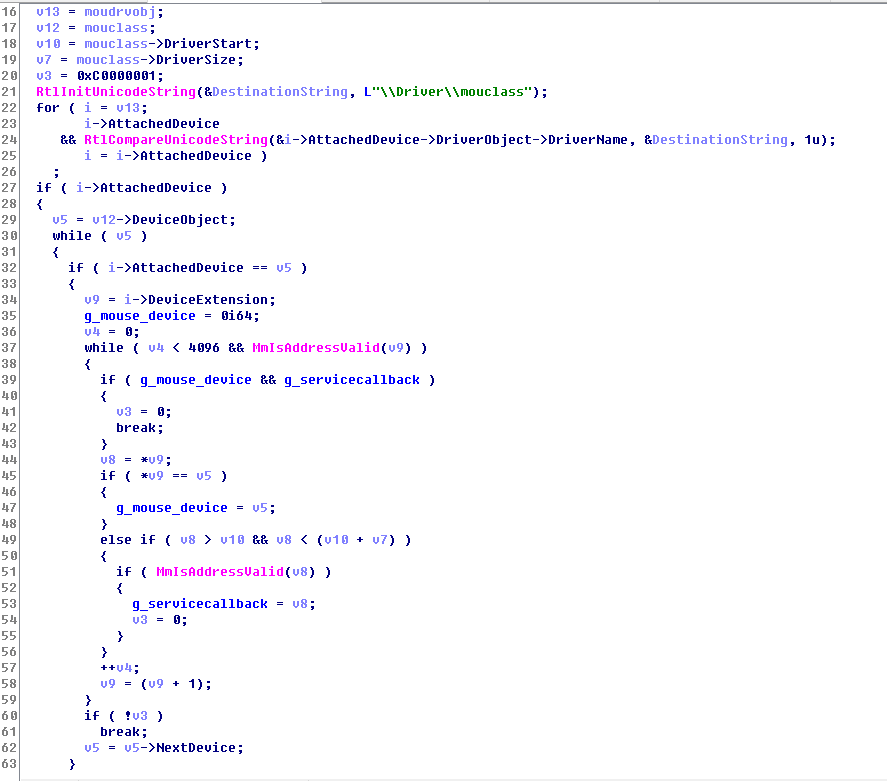Click MmIsAddressValid on line 37
The image size is (887, 781).
coord(316,348)
